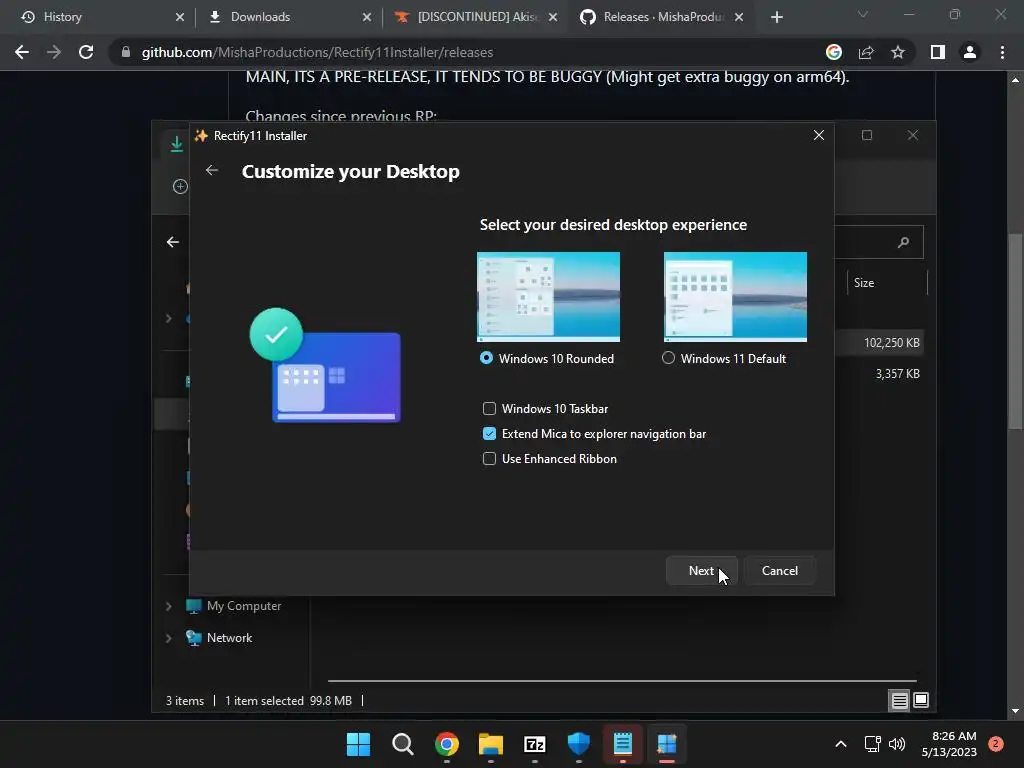Reload the GitHub page
This screenshot has height=768, width=1024.
pos(86,52)
